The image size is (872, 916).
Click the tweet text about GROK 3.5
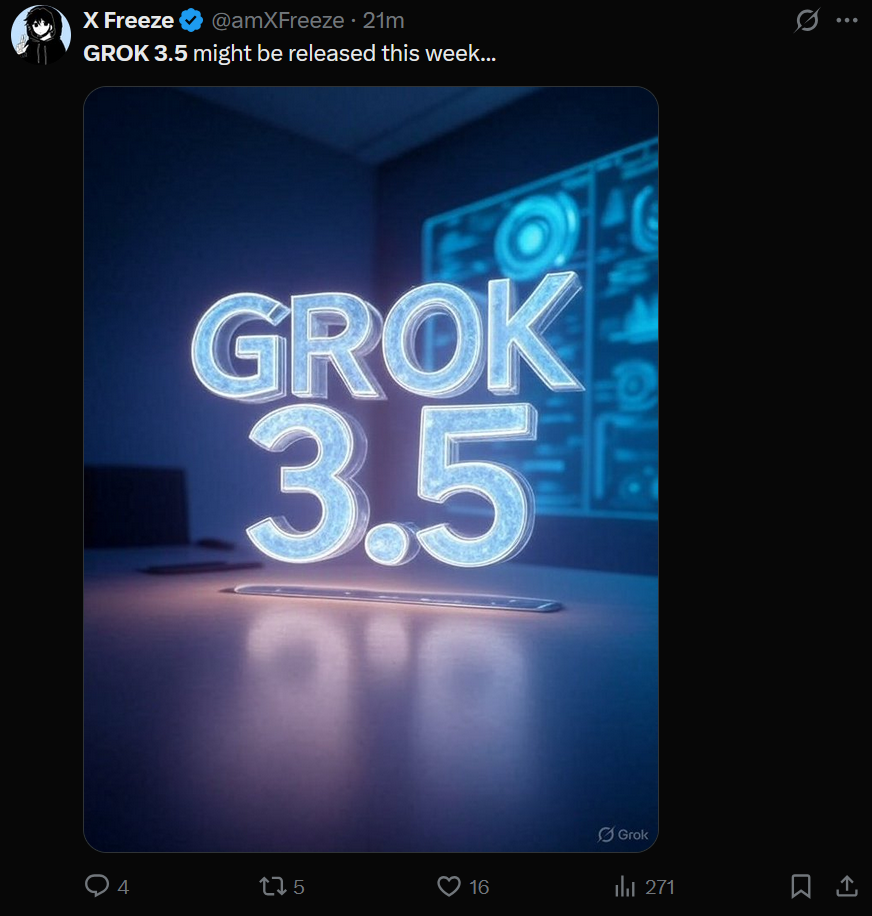coord(290,54)
